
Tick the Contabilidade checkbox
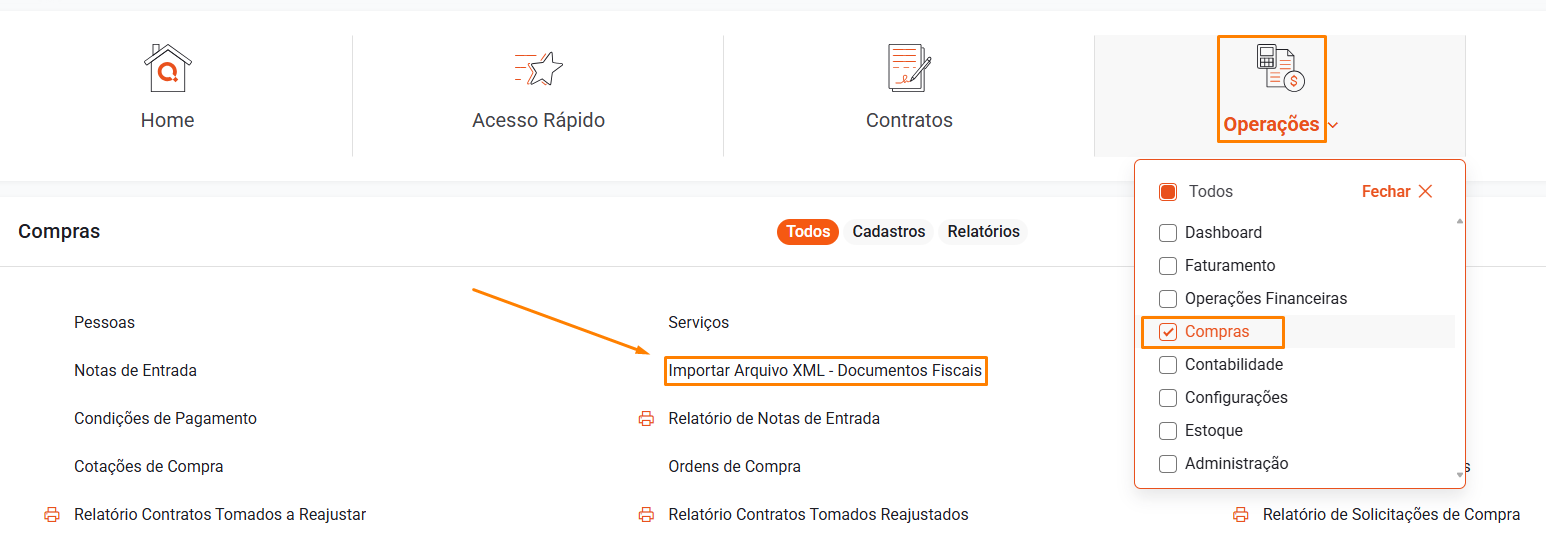coord(1168,365)
